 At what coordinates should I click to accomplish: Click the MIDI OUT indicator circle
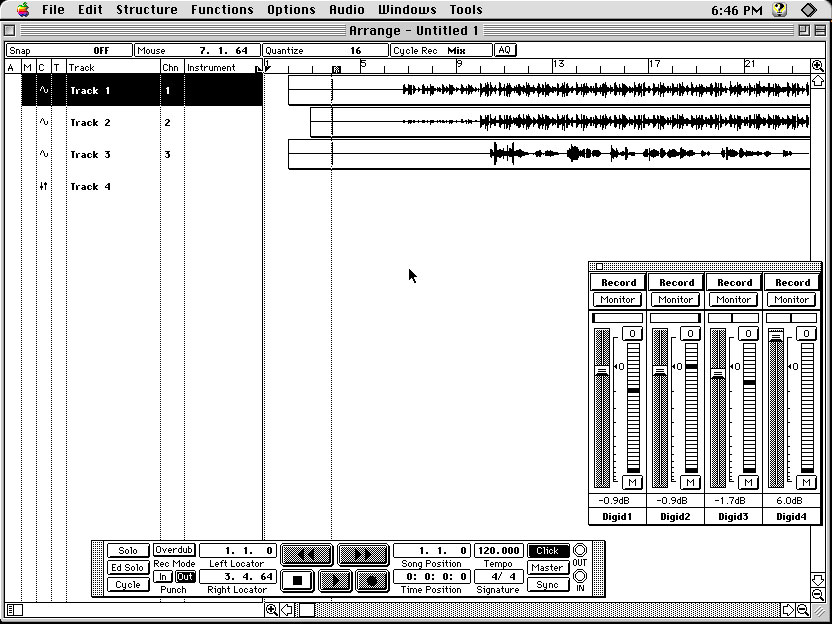580,550
